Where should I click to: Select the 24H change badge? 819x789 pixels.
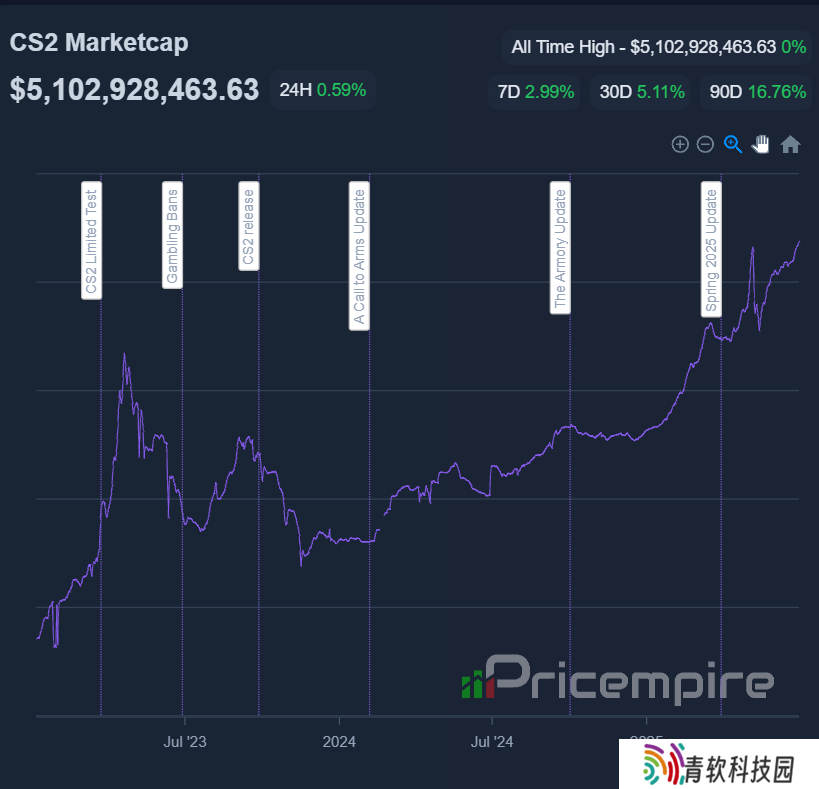tap(322, 90)
